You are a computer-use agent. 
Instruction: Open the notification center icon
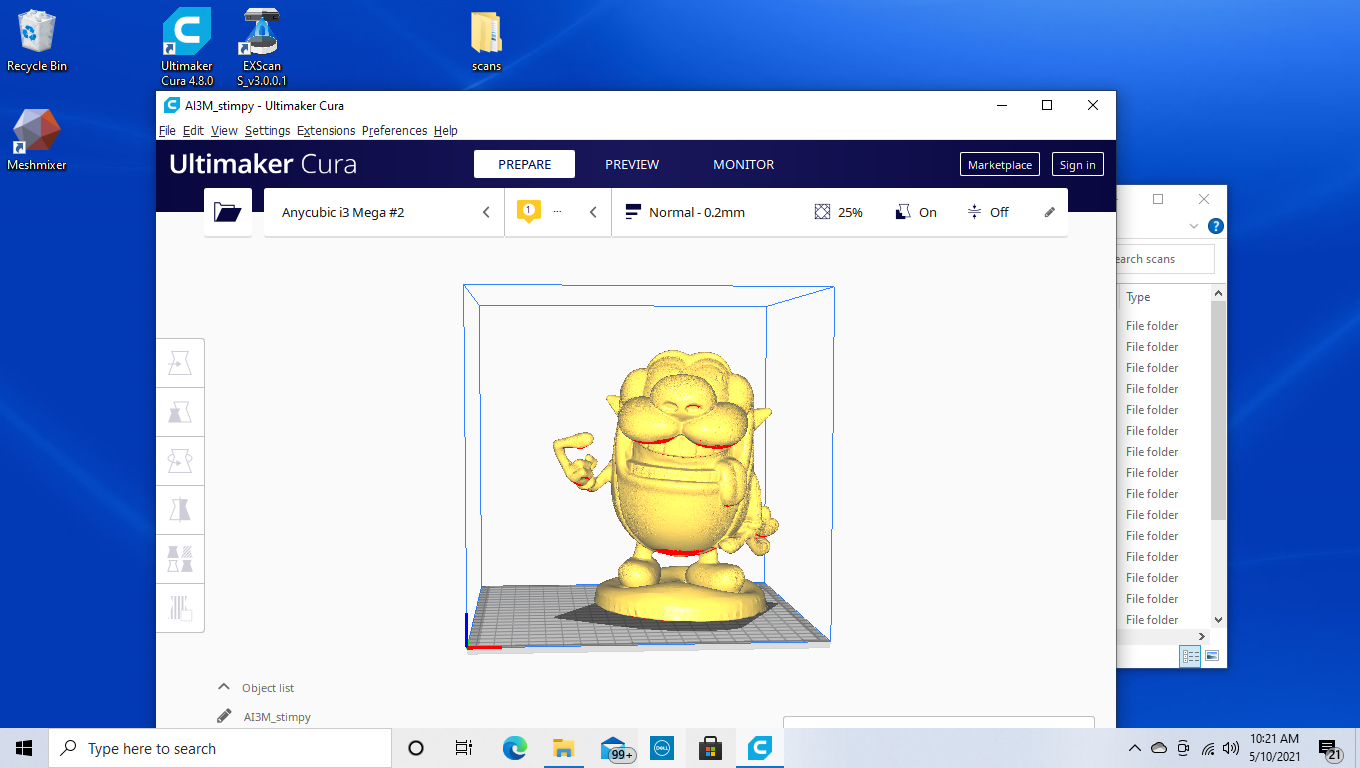[1329, 749]
